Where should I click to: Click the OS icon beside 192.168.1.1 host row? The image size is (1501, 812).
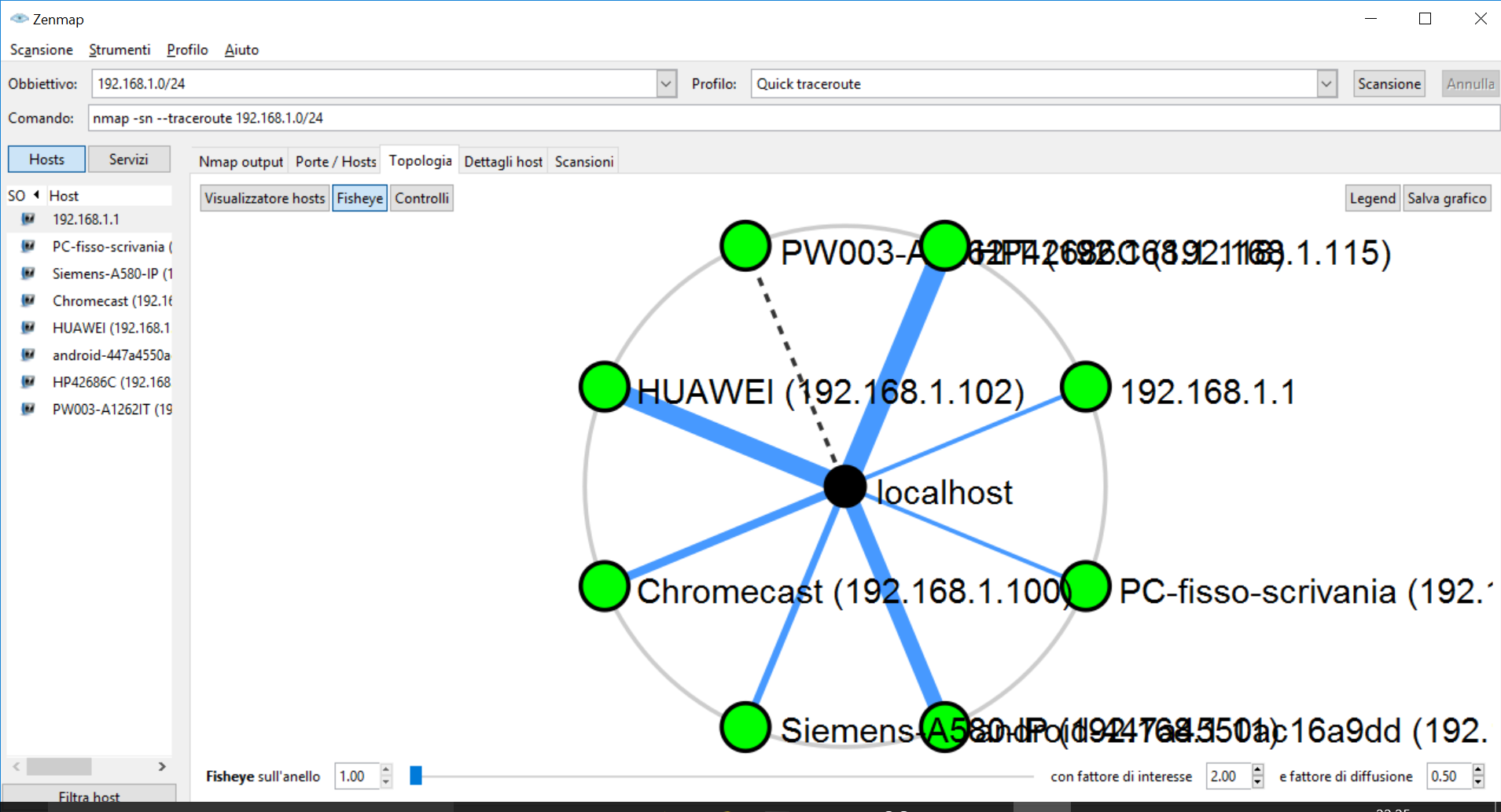pos(28,219)
